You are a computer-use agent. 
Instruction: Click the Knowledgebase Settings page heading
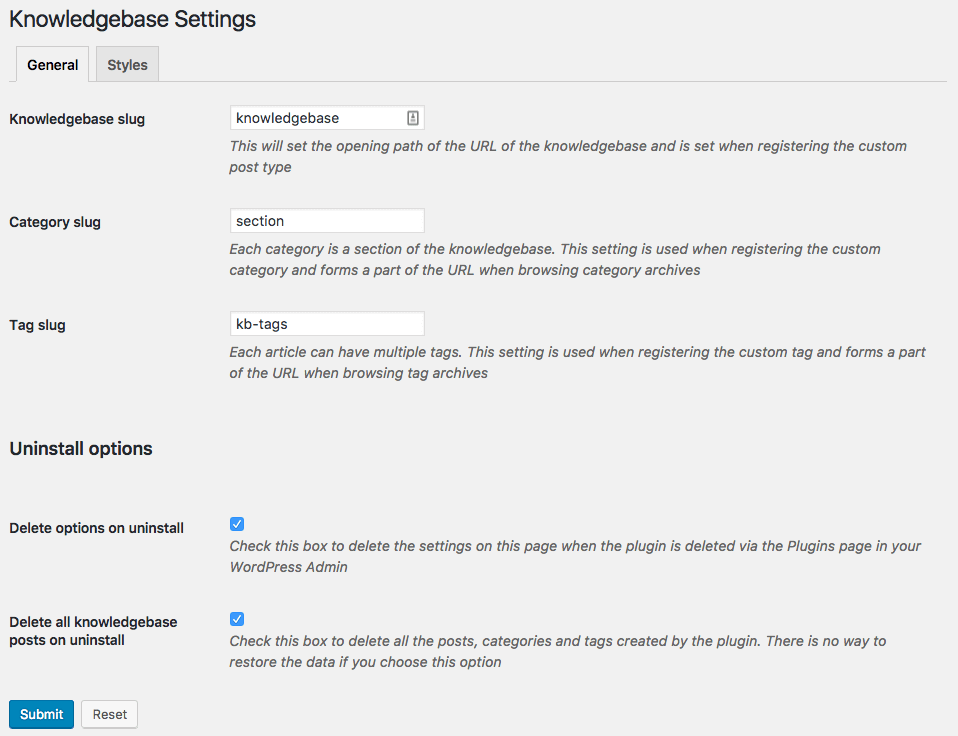[x=133, y=19]
